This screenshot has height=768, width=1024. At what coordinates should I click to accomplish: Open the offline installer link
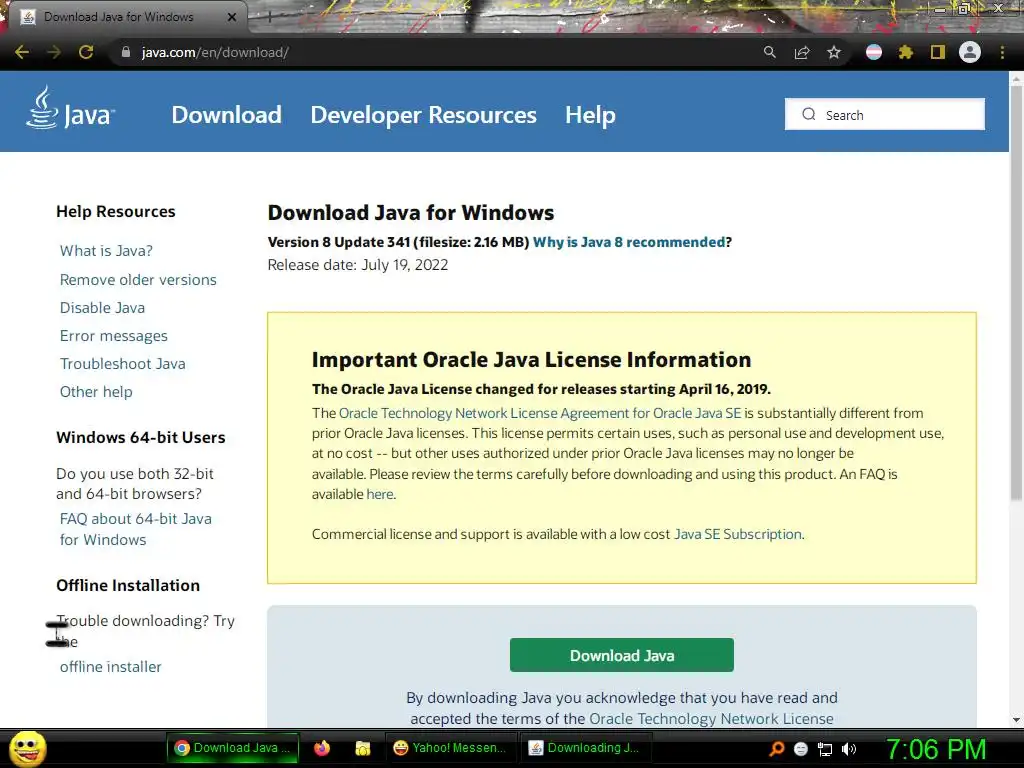(x=110, y=667)
